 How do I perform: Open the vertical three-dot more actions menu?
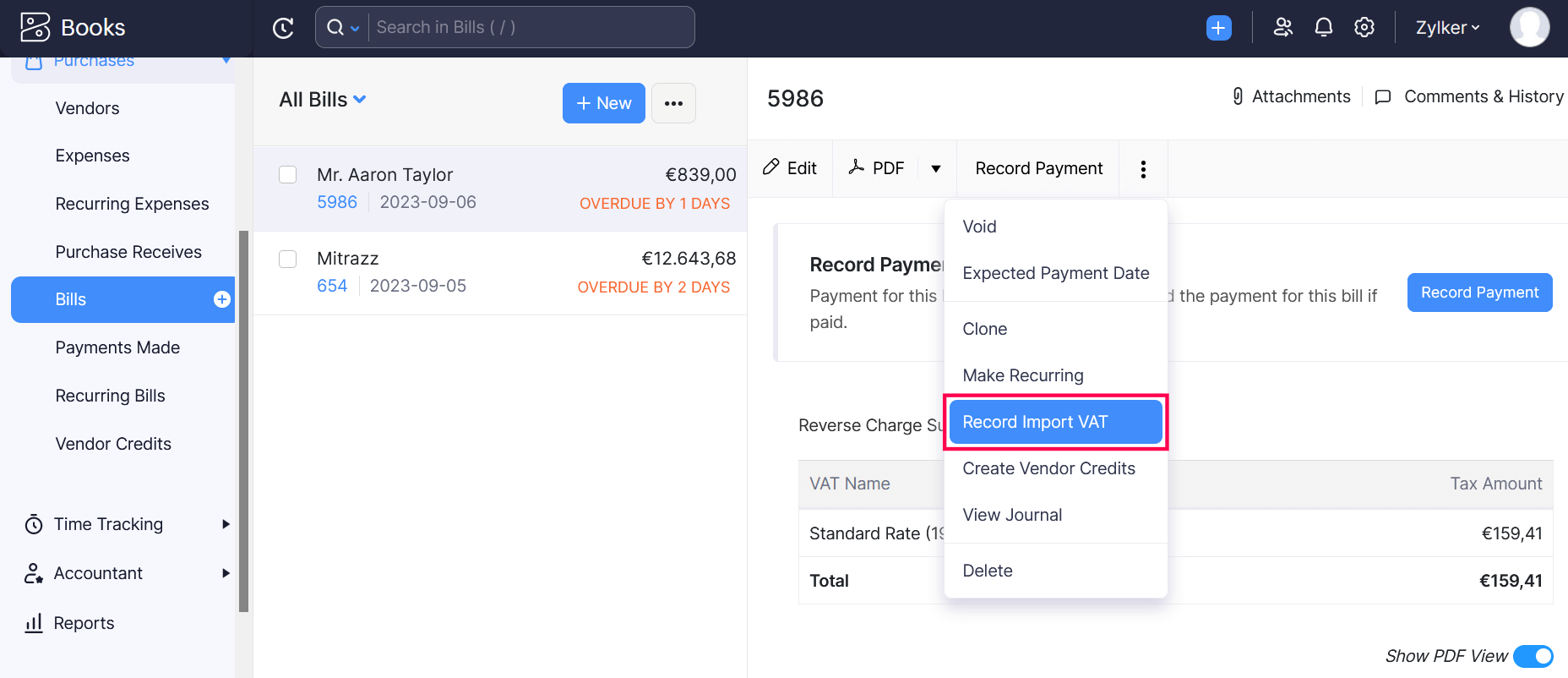pyautogui.click(x=1143, y=169)
